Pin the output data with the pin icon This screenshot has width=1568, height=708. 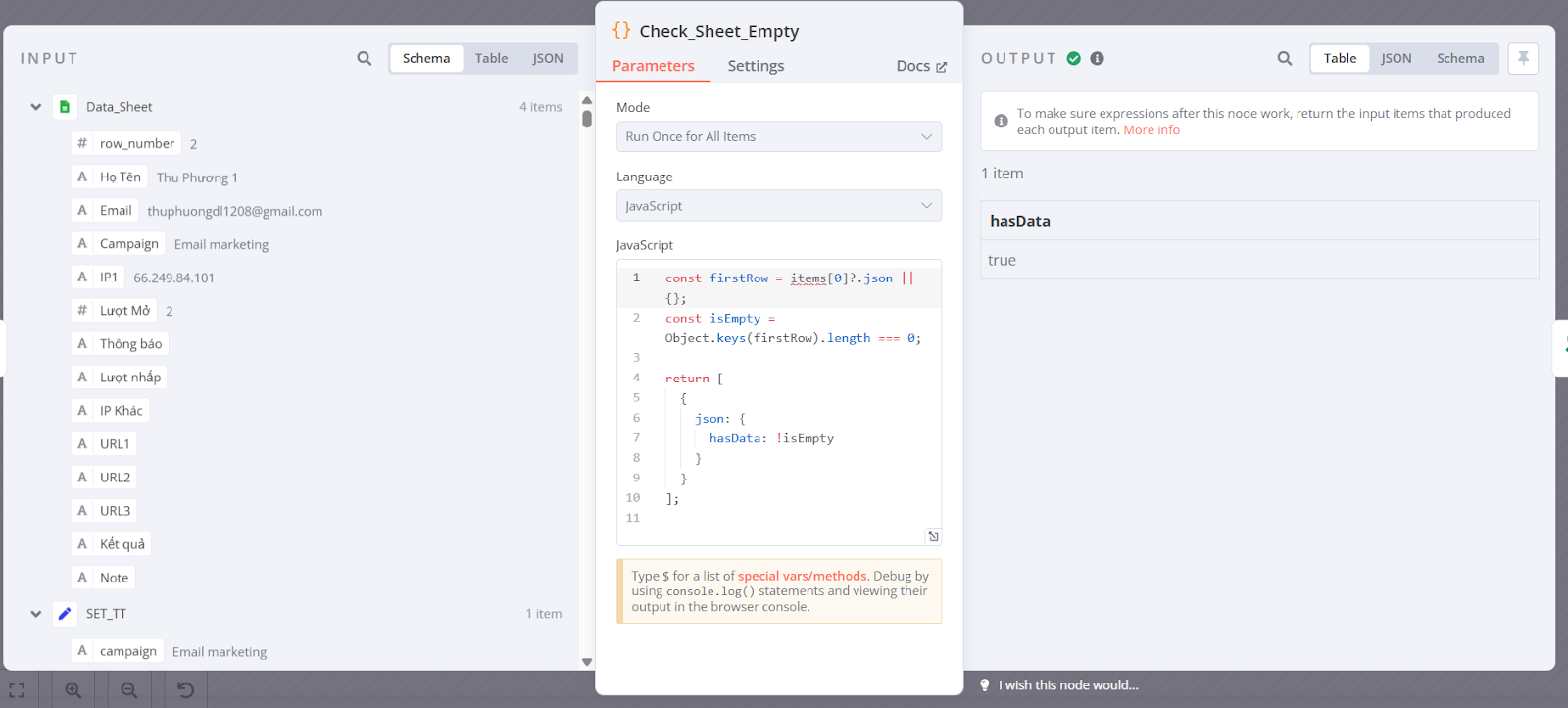(1523, 58)
